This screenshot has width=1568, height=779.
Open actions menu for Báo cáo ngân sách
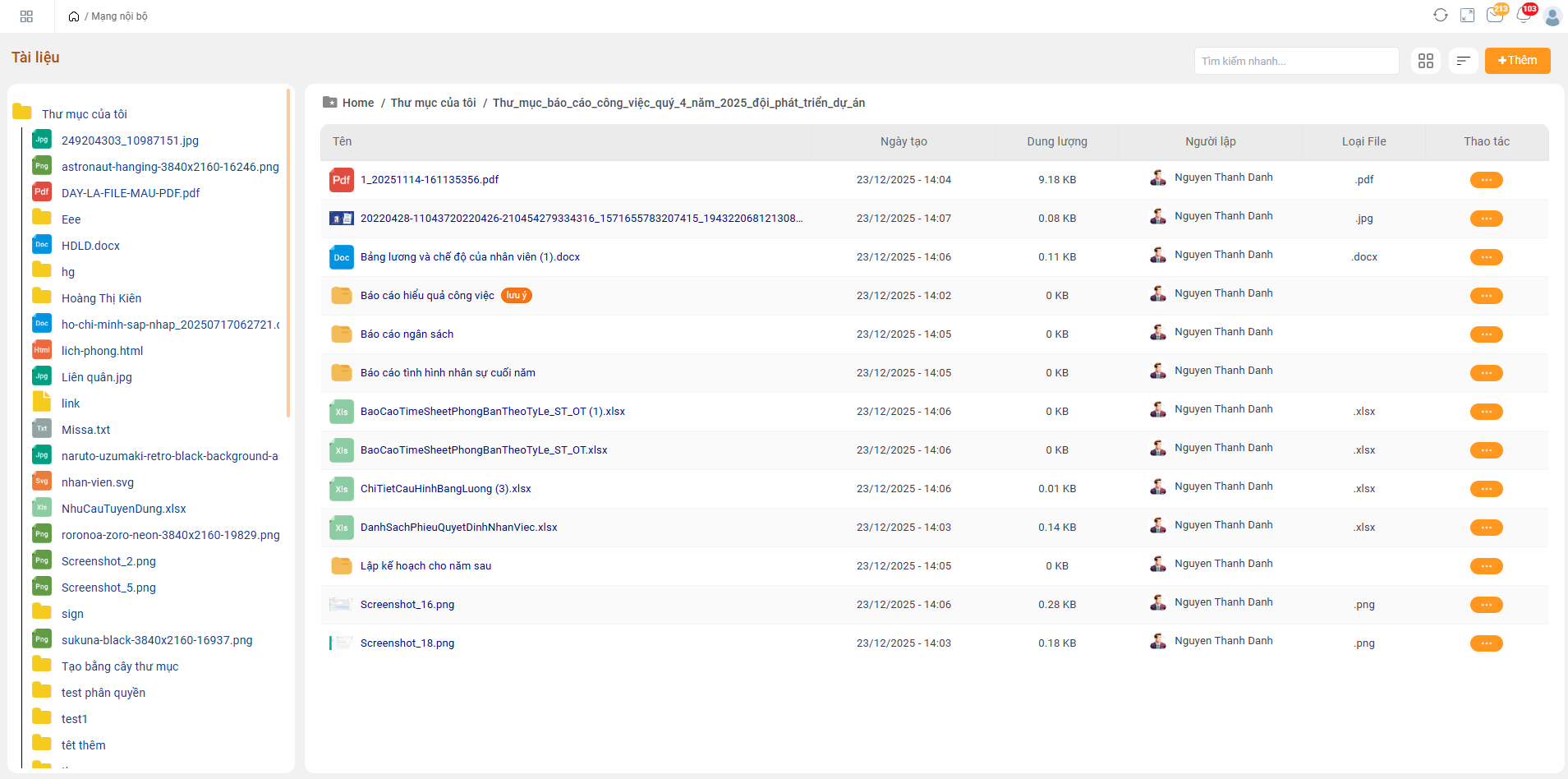[1486, 334]
